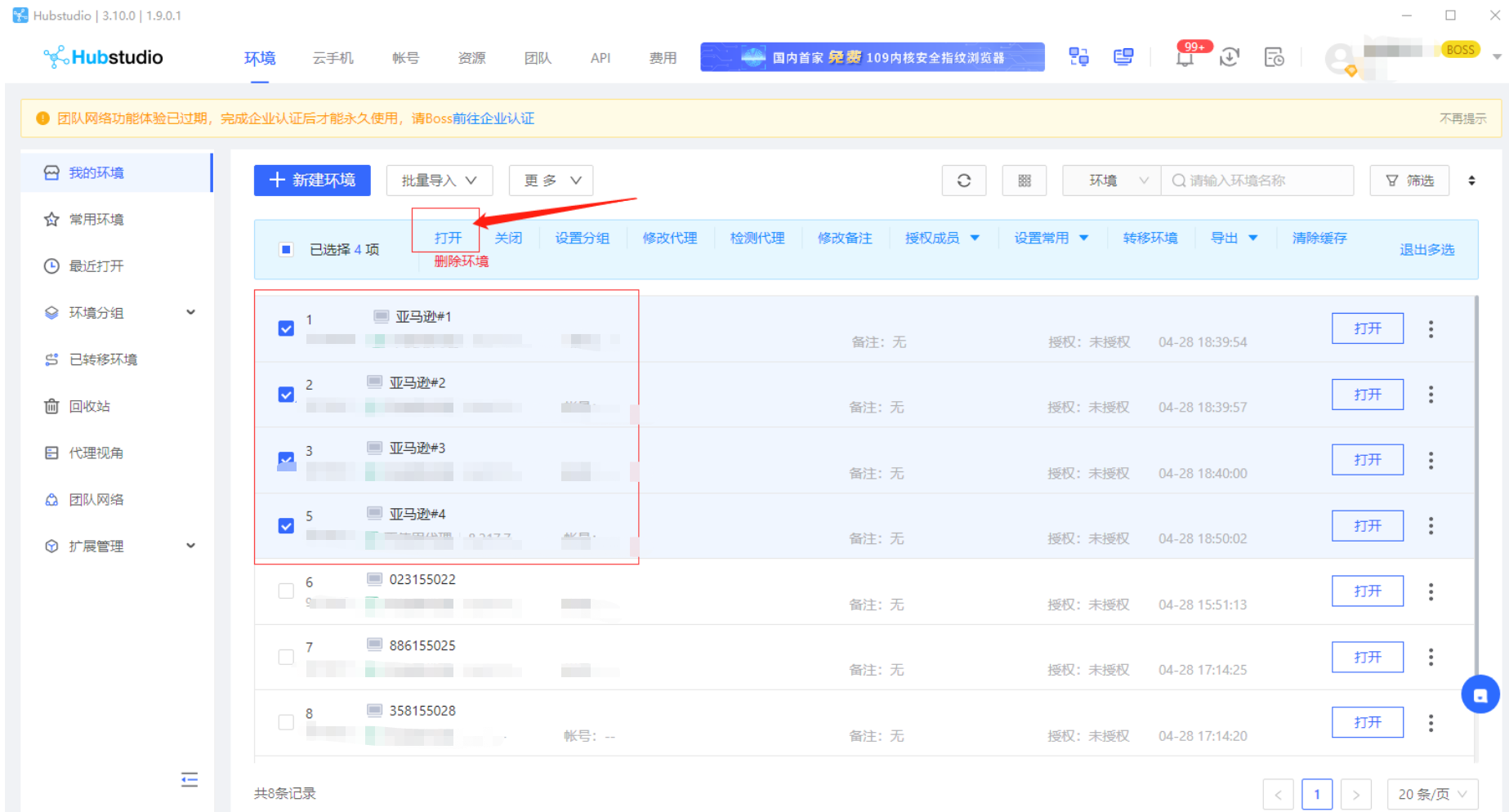Check the 023155022 row checkbox
The width and height of the screenshot is (1509, 812).
coord(286,591)
